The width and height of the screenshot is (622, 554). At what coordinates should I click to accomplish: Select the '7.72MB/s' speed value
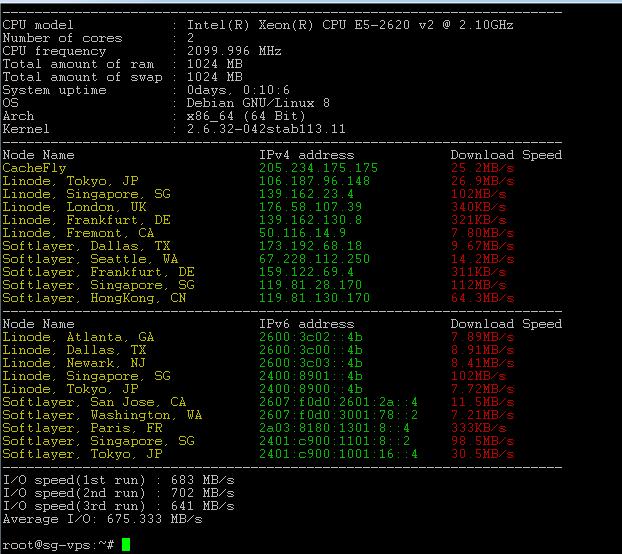pyautogui.click(x=482, y=389)
